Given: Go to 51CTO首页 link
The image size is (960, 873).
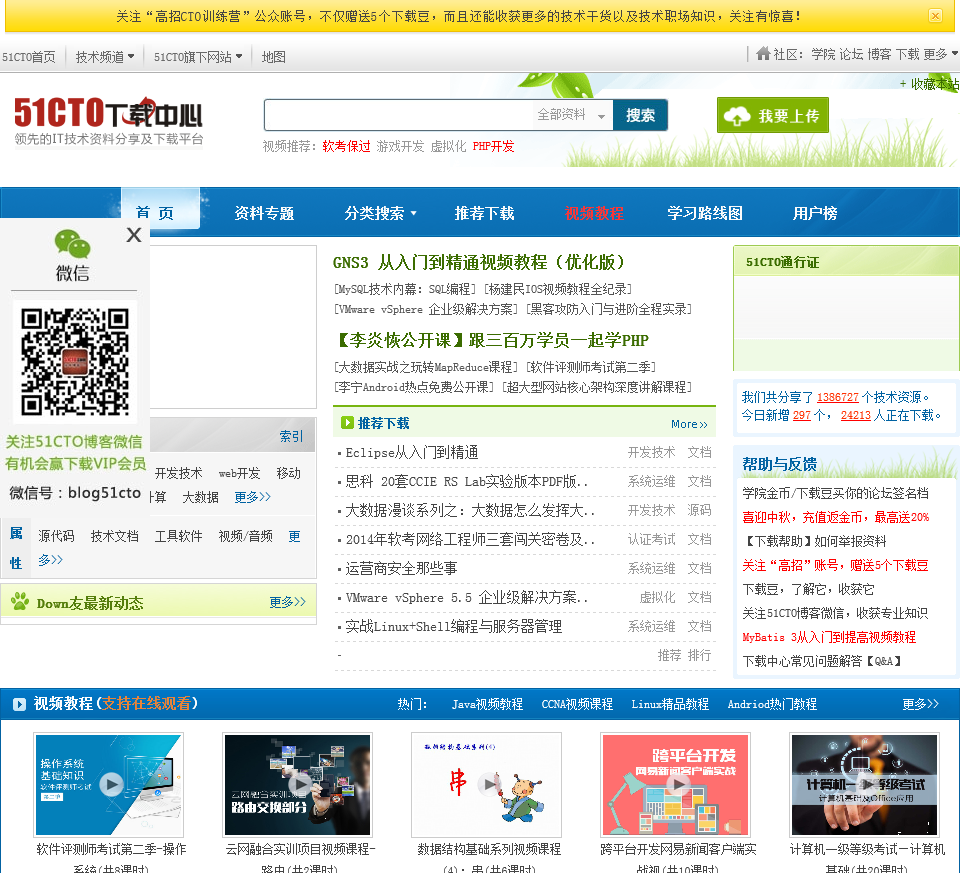Looking at the screenshot, I should pos(29,57).
